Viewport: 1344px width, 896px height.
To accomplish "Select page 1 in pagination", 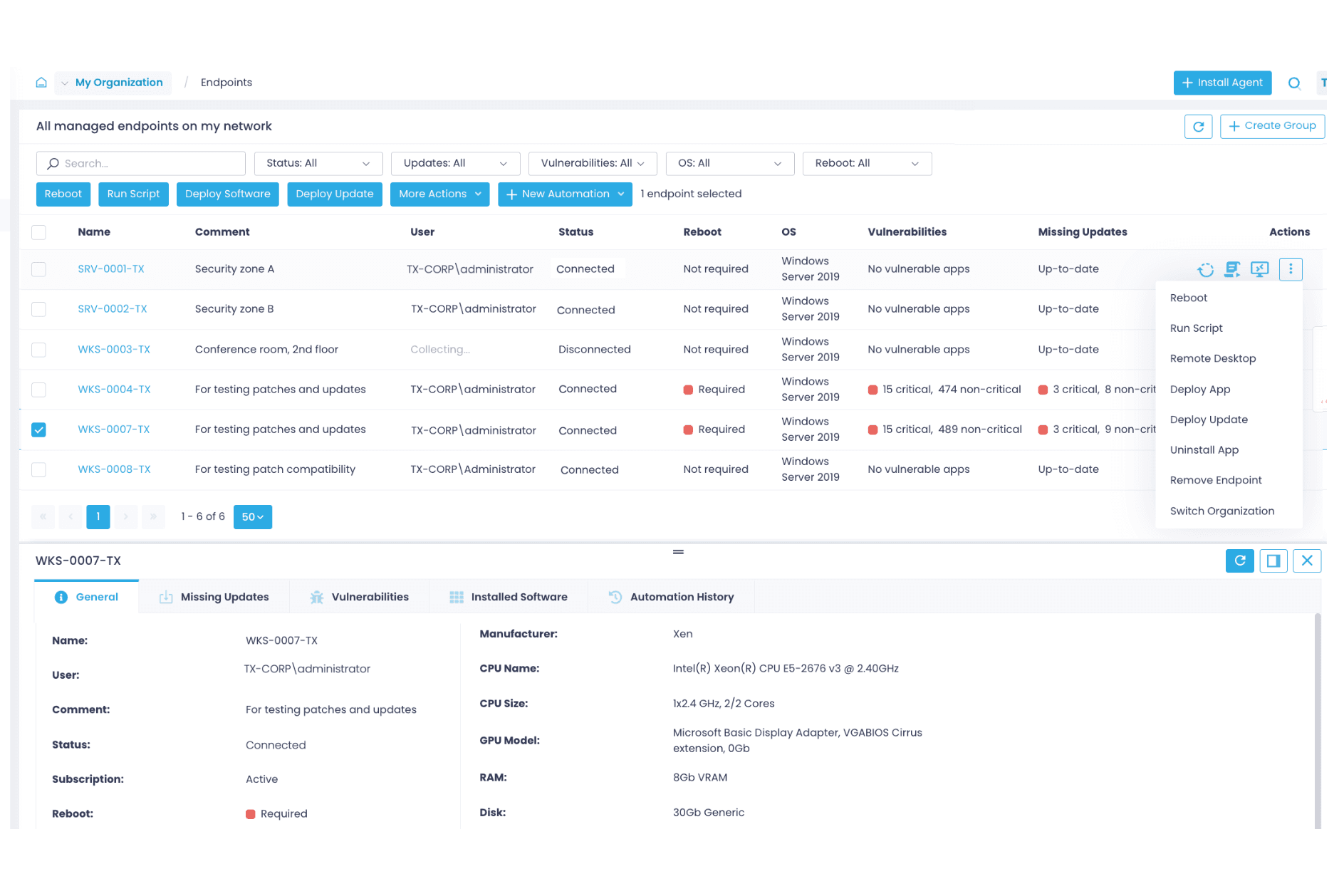I will pyautogui.click(x=98, y=517).
